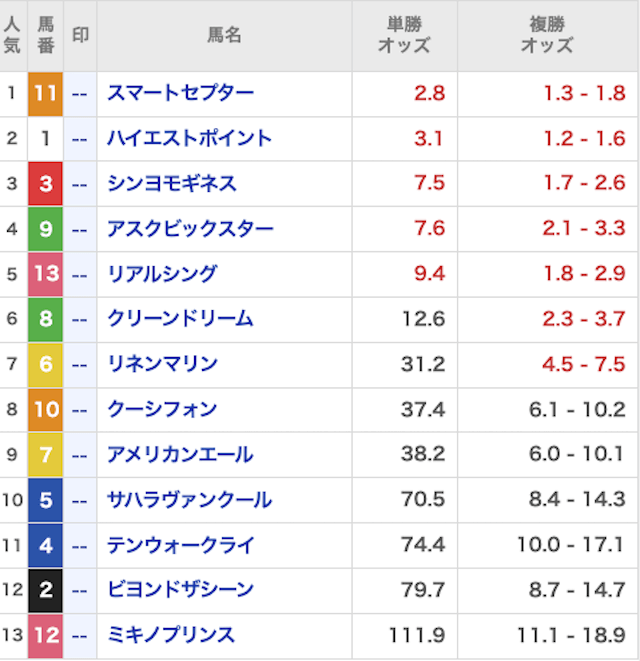Click green horse number 8 badge
The image size is (640, 661).
45,319
